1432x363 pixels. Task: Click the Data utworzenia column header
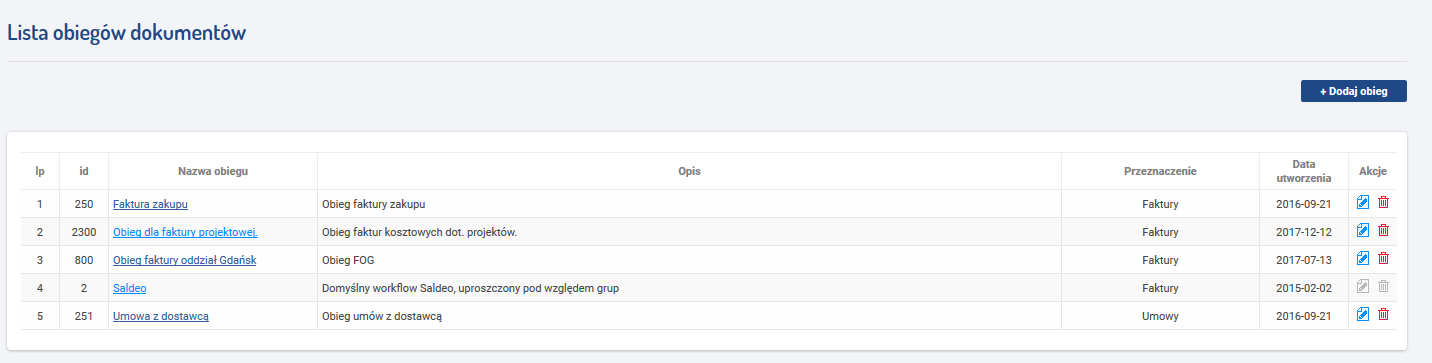(x=1303, y=171)
